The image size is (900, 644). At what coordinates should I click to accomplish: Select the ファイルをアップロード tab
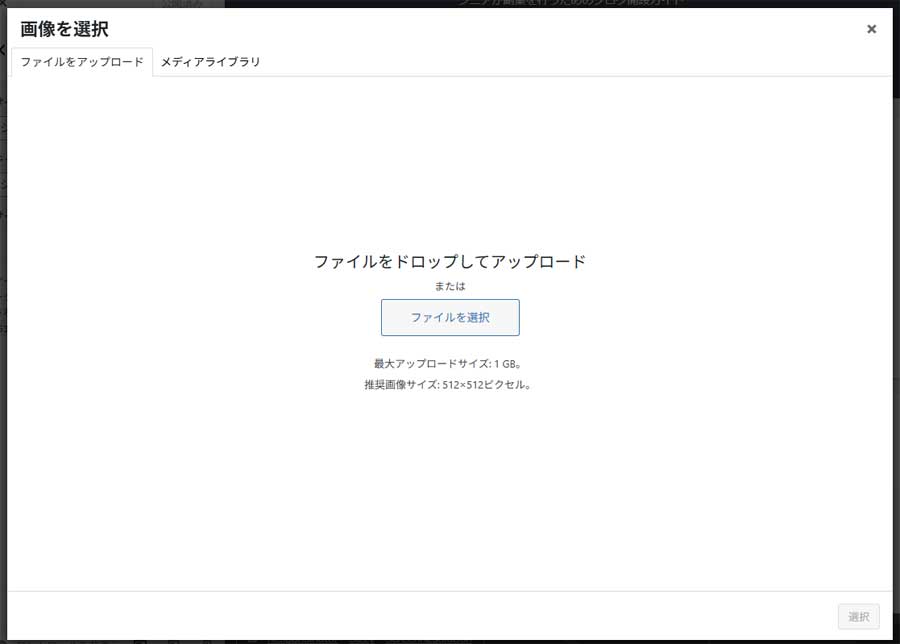(x=81, y=62)
